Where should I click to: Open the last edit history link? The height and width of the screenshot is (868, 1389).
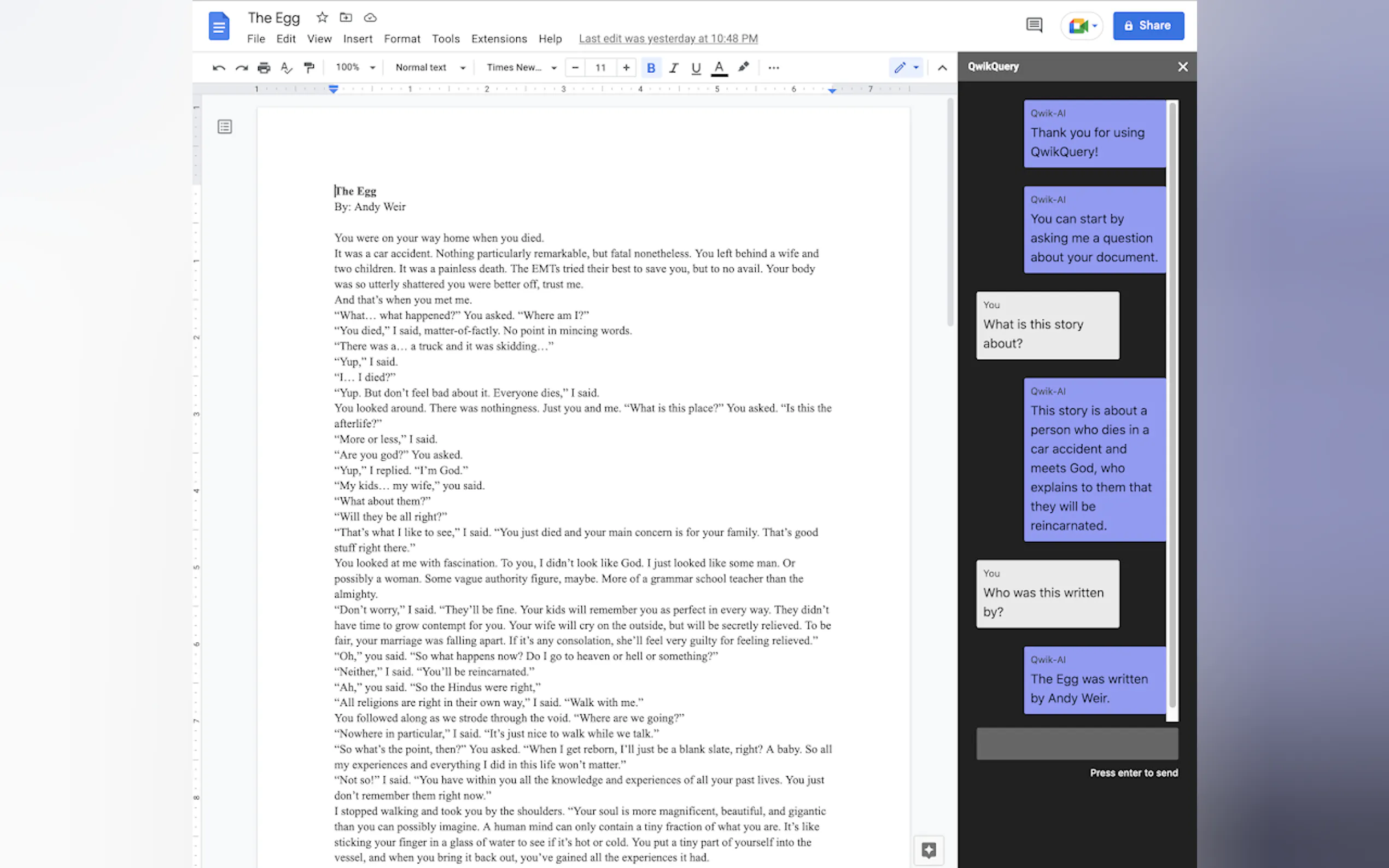click(668, 38)
